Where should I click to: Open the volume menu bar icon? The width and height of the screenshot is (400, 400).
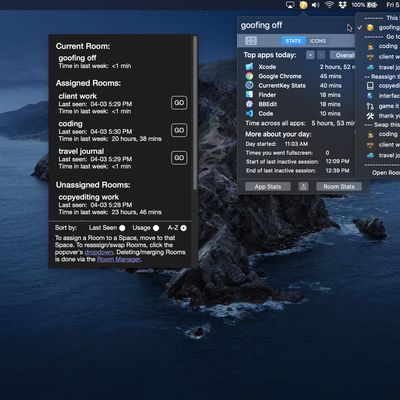coord(316,5)
